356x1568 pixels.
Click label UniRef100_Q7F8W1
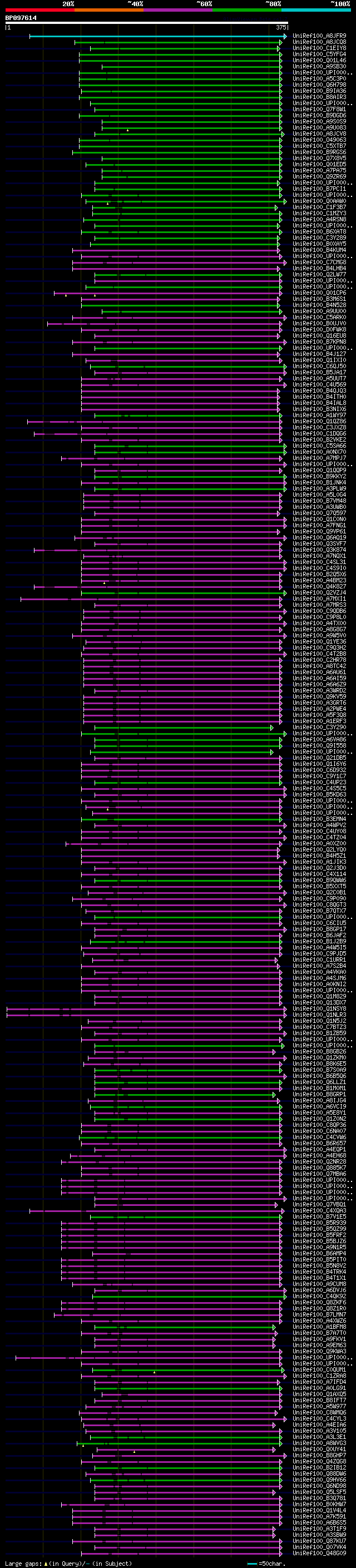coord(319,109)
